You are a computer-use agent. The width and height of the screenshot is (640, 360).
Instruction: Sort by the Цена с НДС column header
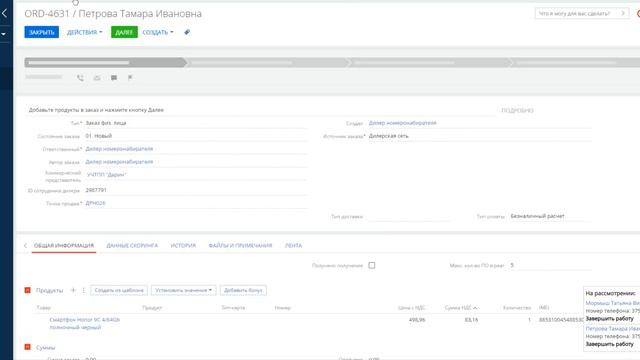(x=411, y=308)
